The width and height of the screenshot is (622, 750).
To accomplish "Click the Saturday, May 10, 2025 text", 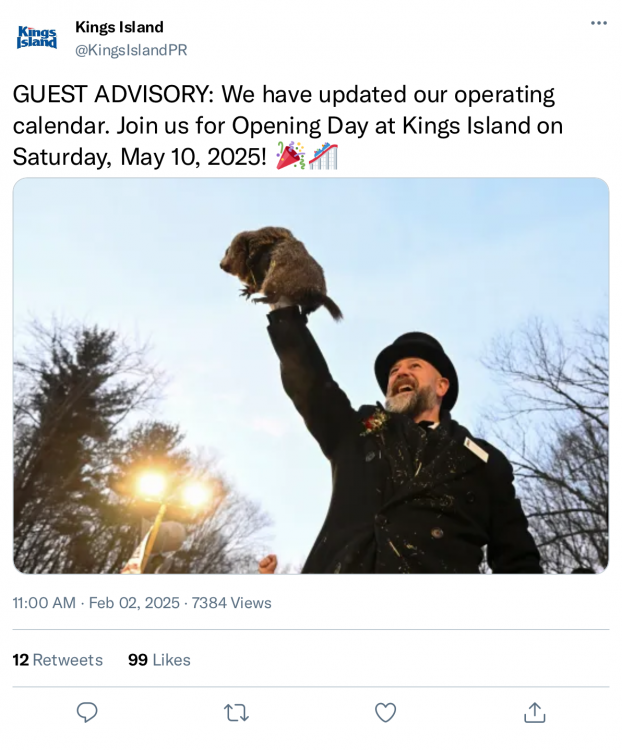I will click(x=139, y=157).
